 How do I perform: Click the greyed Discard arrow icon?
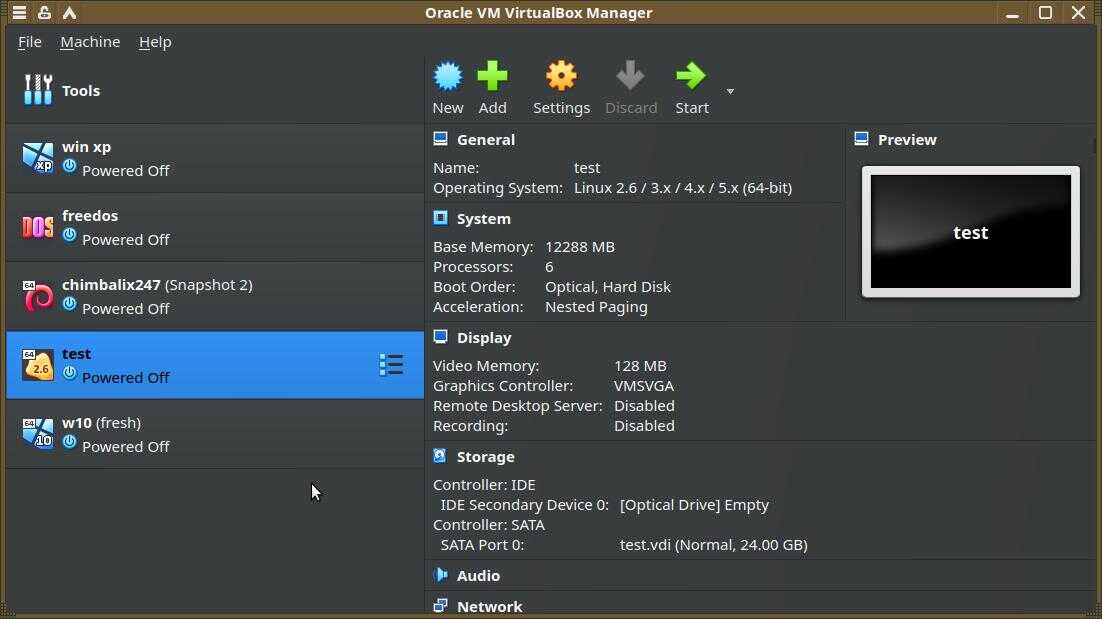630,76
